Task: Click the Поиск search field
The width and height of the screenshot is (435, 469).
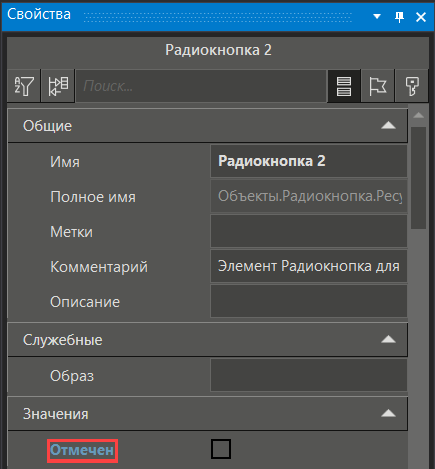Action: [201, 86]
